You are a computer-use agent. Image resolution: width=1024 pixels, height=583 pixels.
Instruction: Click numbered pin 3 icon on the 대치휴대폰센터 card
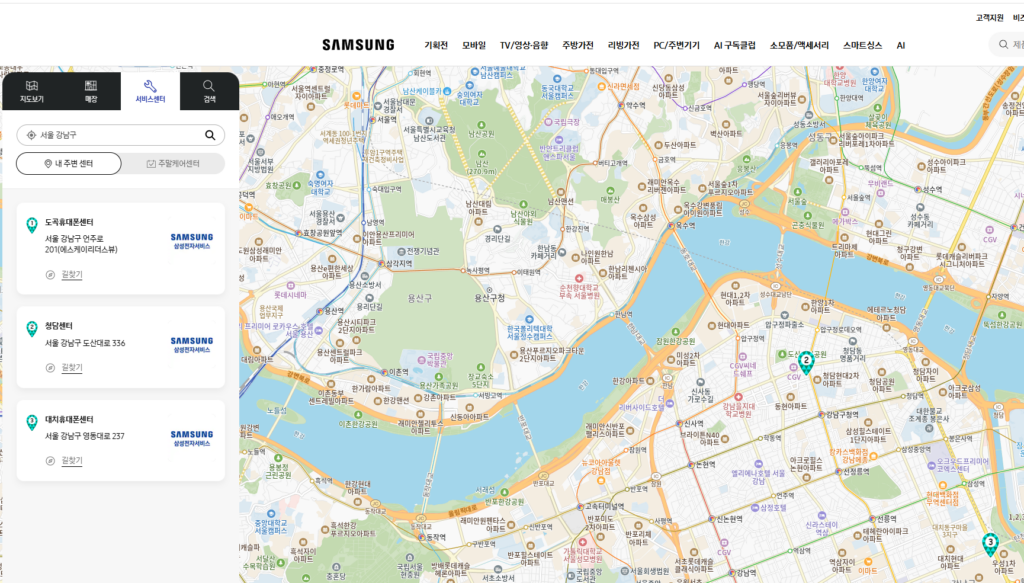click(x=31, y=422)
